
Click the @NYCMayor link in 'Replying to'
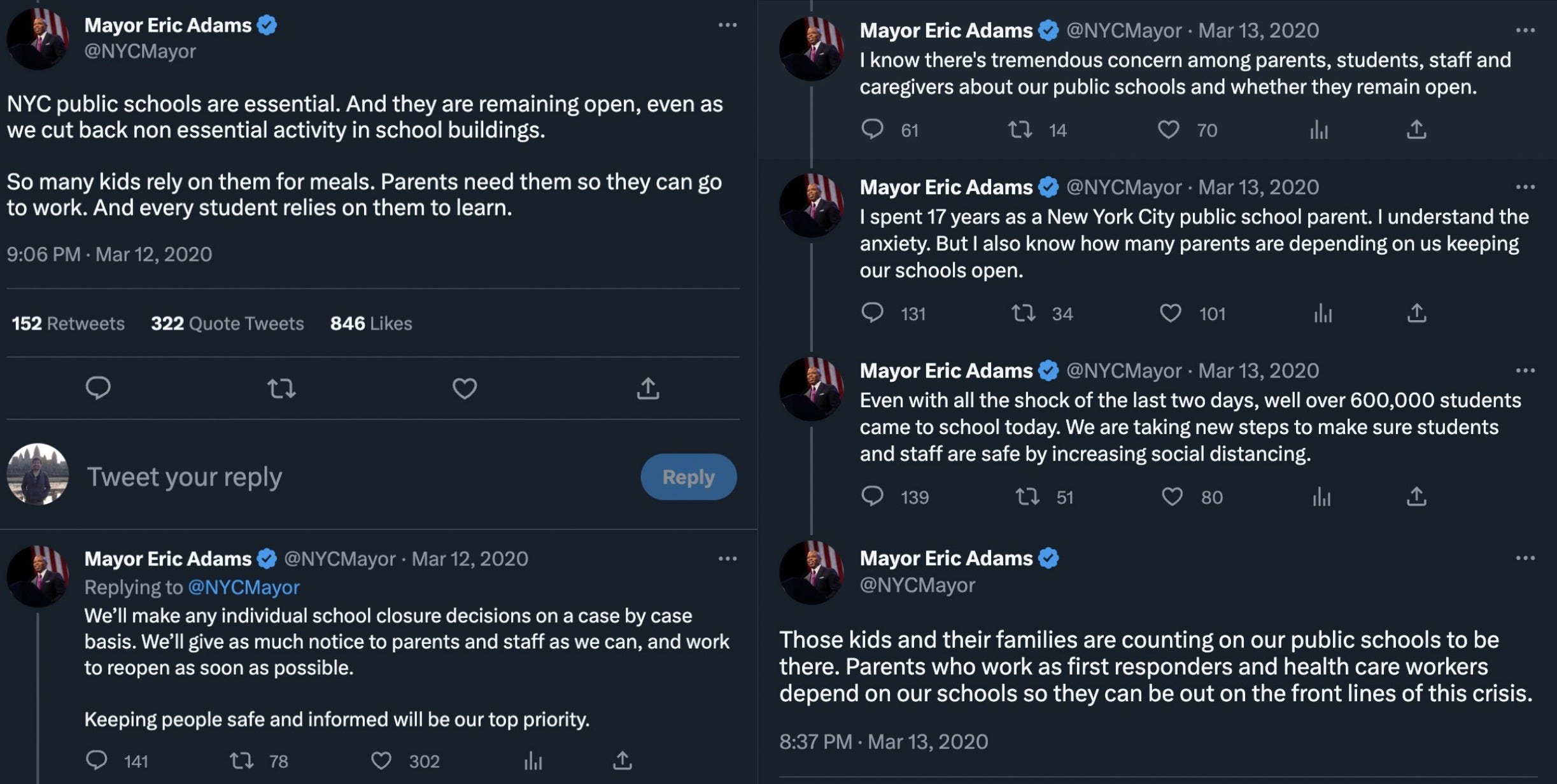click(x=243, y=587)
